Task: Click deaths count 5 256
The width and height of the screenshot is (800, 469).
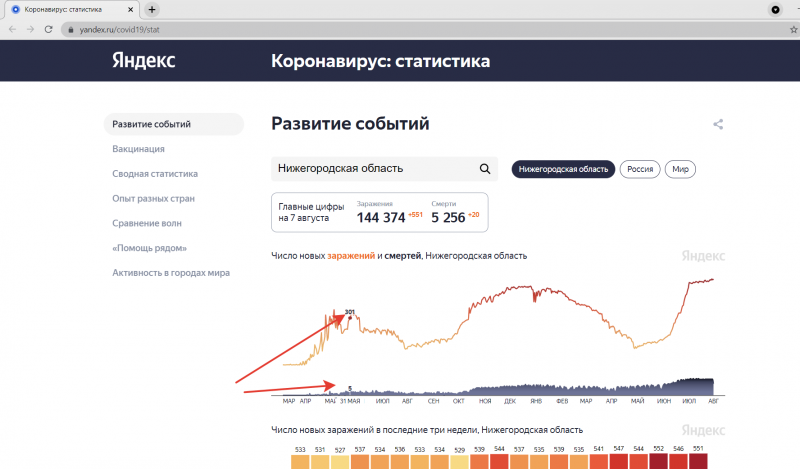Action: [x=448, y=218]
